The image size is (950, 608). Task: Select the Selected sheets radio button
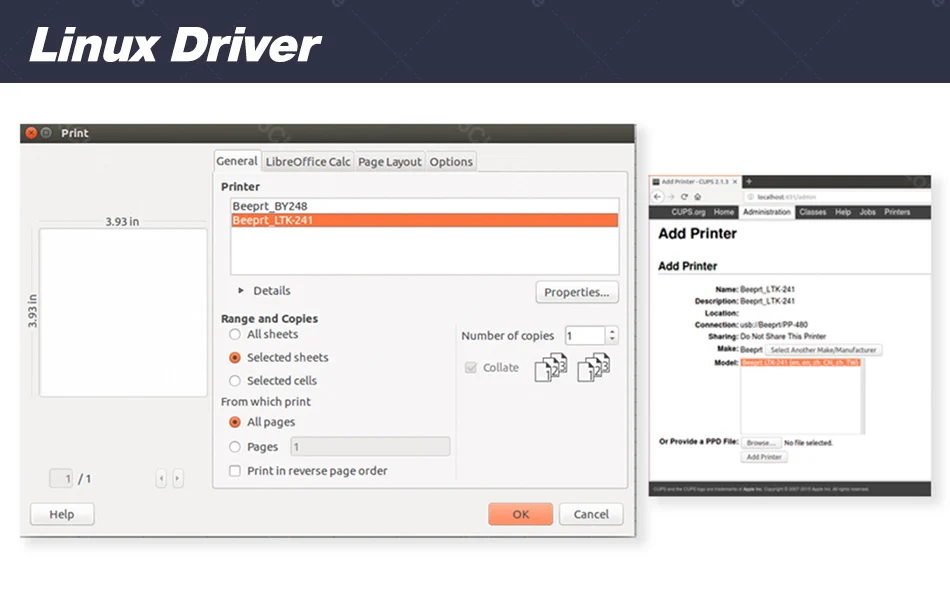pos(234,358)
